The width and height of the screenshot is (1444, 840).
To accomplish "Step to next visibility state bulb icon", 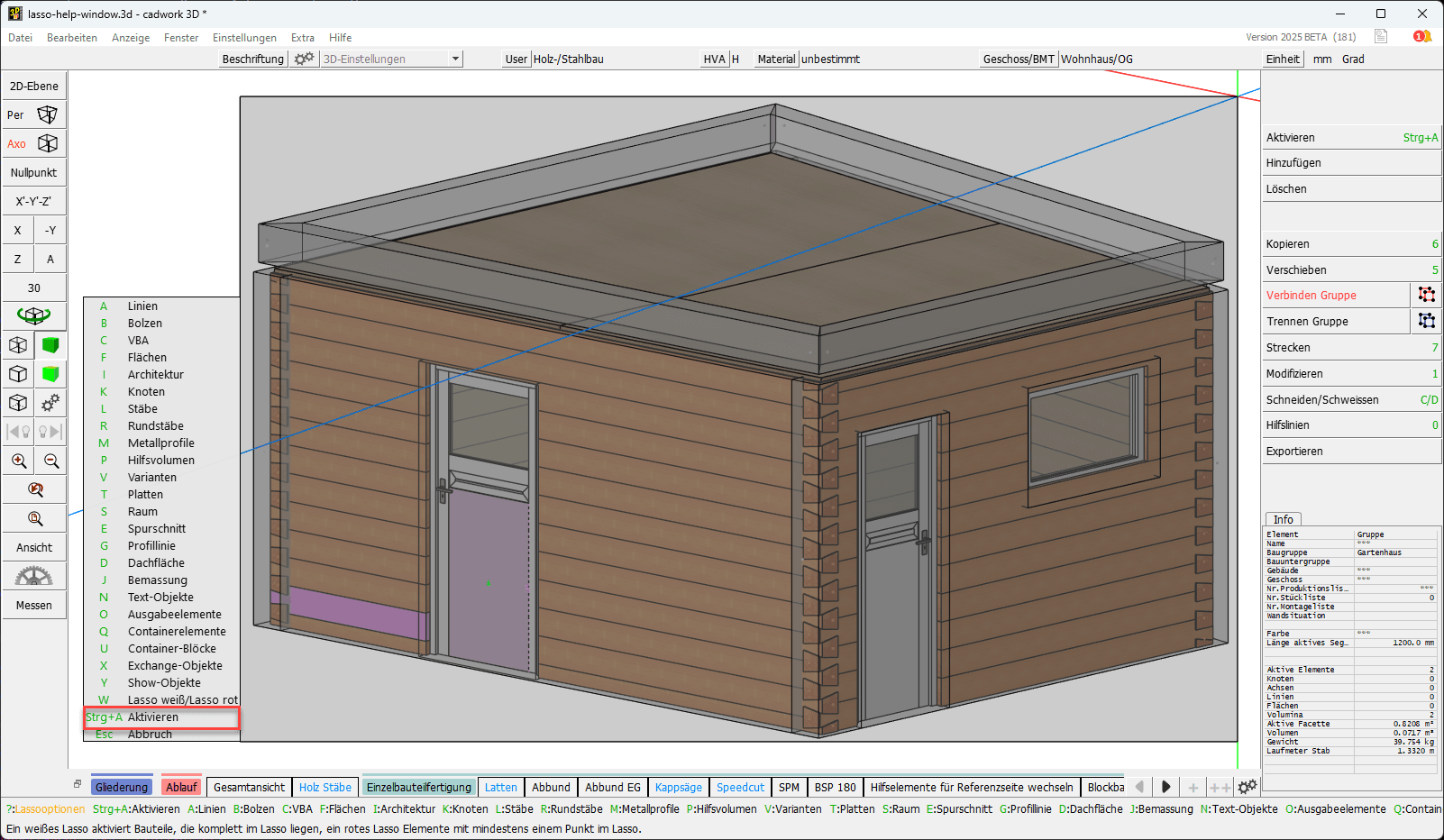I will (x=50, y=432).
